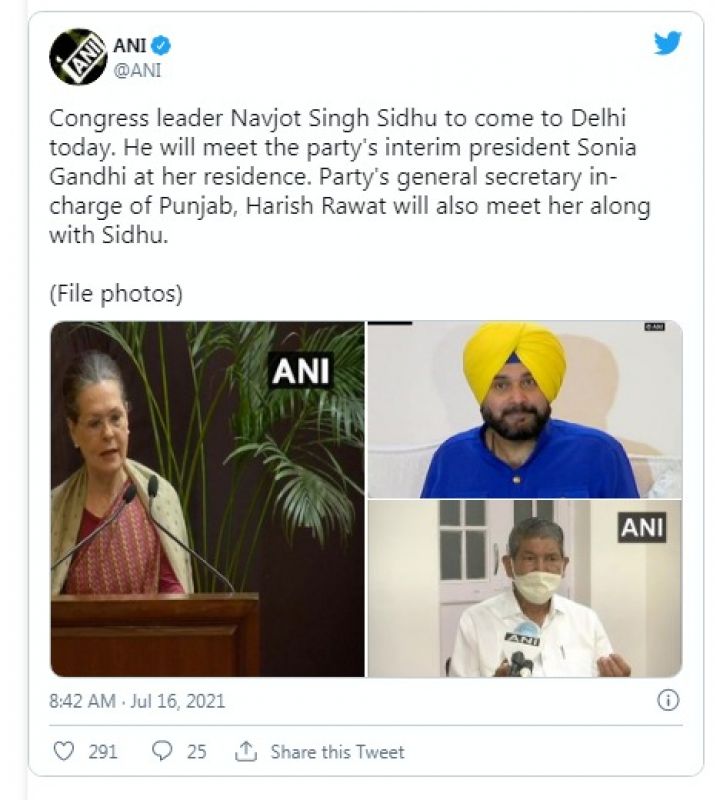
Task: Like the tweet with the heart icon
Action: [x=64, y=751]
